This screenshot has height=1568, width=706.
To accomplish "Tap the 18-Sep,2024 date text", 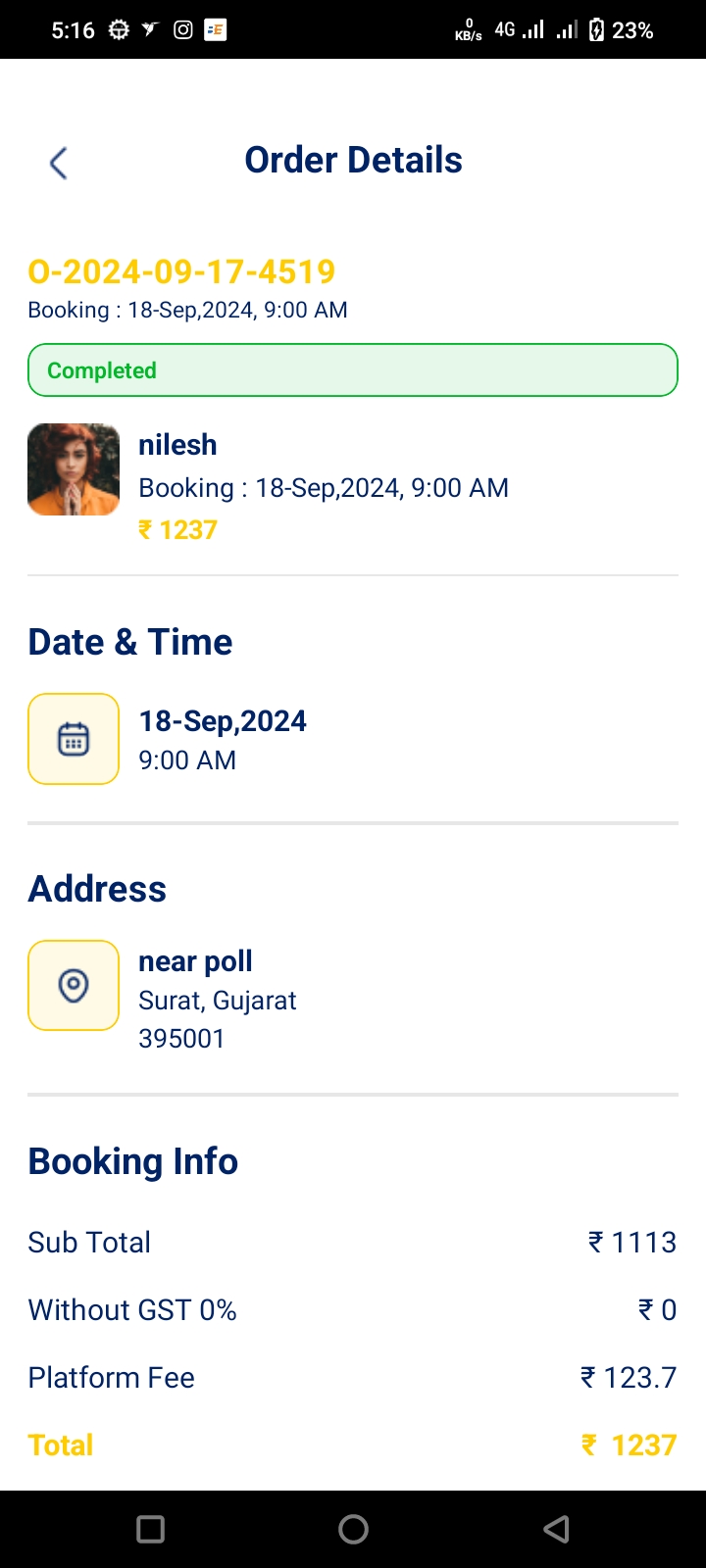I will (x=223, y=721).
